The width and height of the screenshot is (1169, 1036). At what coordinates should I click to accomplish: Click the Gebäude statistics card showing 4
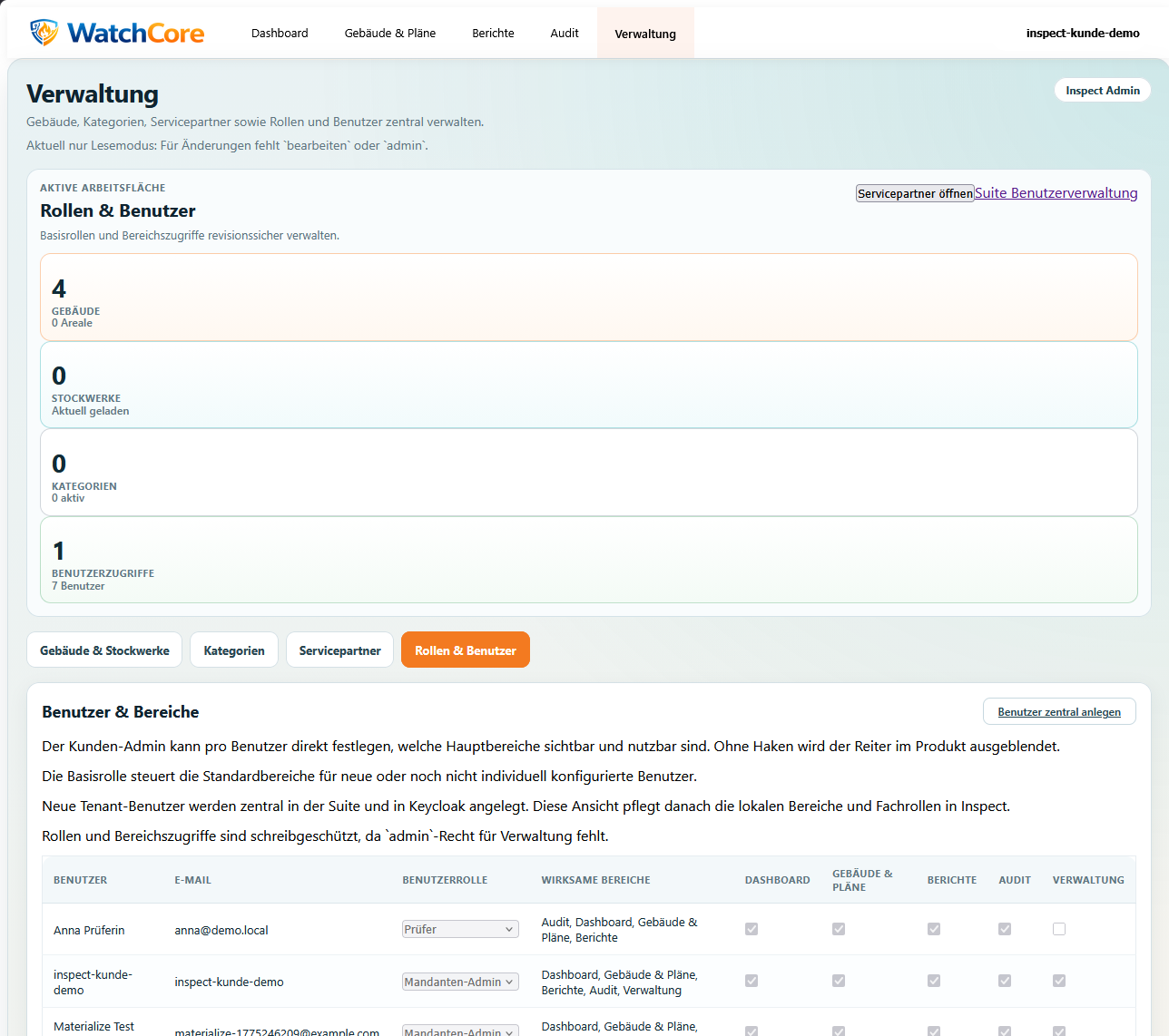(586, 297)
